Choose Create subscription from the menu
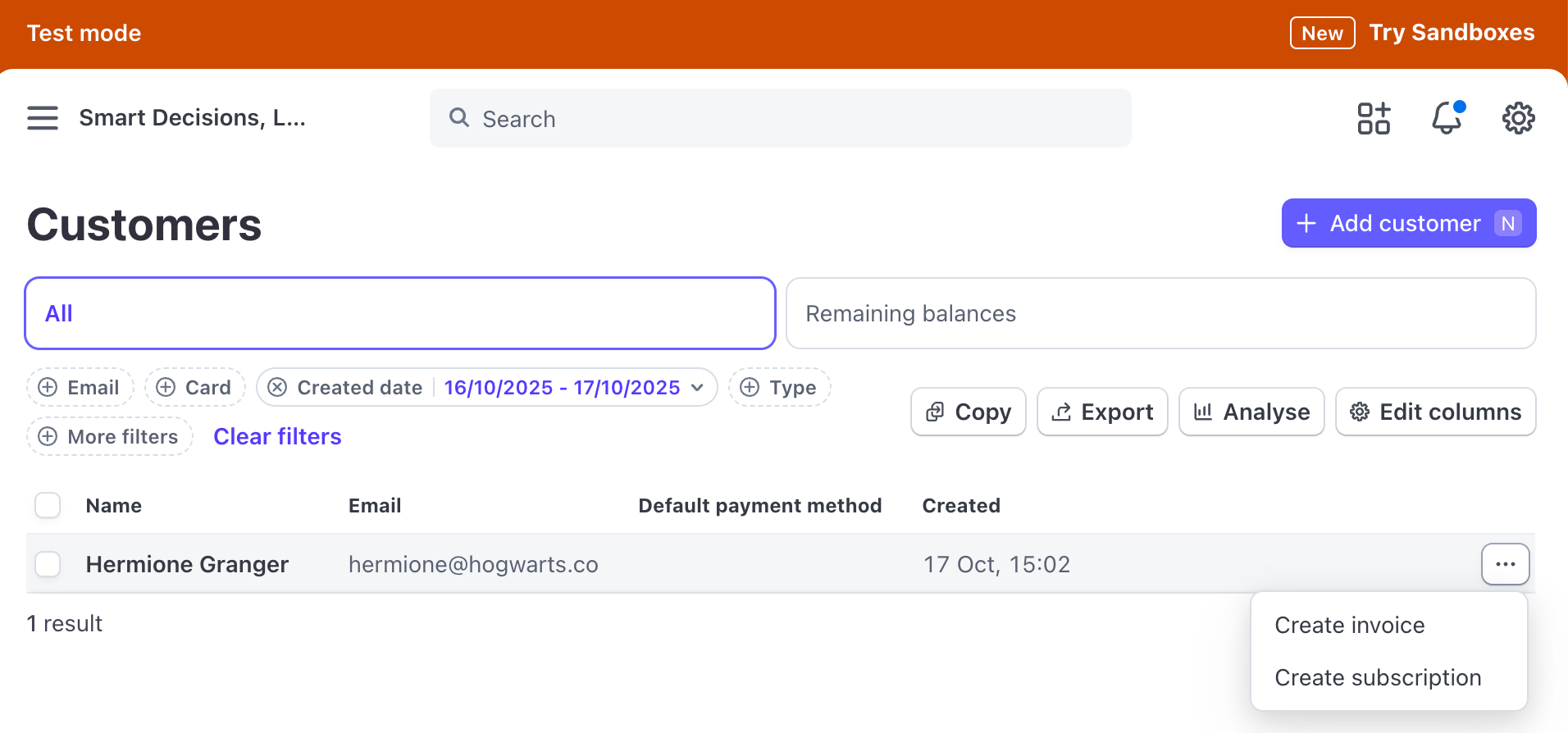 [1377, 677]
